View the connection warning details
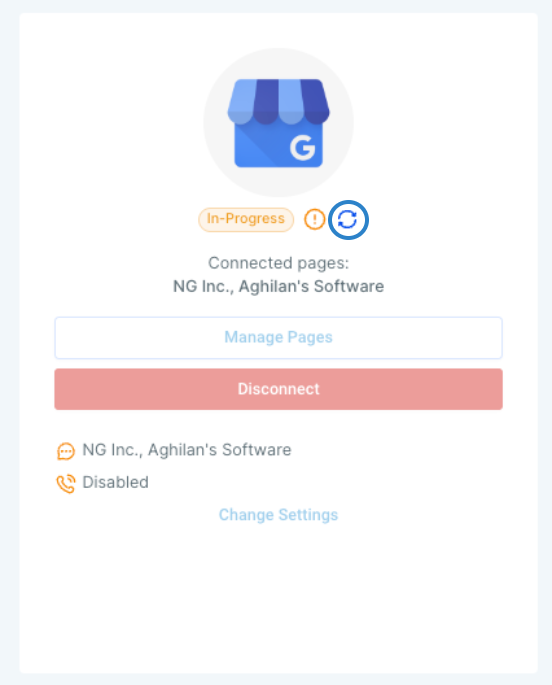The image size is (552, 685). [314, 219]
